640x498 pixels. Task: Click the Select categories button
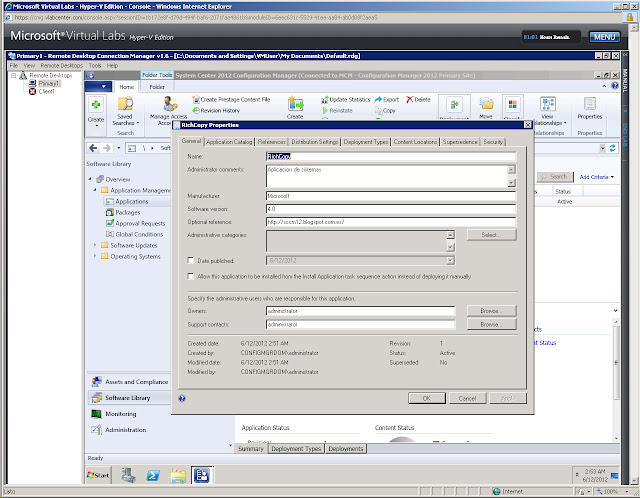coord(491,235)
